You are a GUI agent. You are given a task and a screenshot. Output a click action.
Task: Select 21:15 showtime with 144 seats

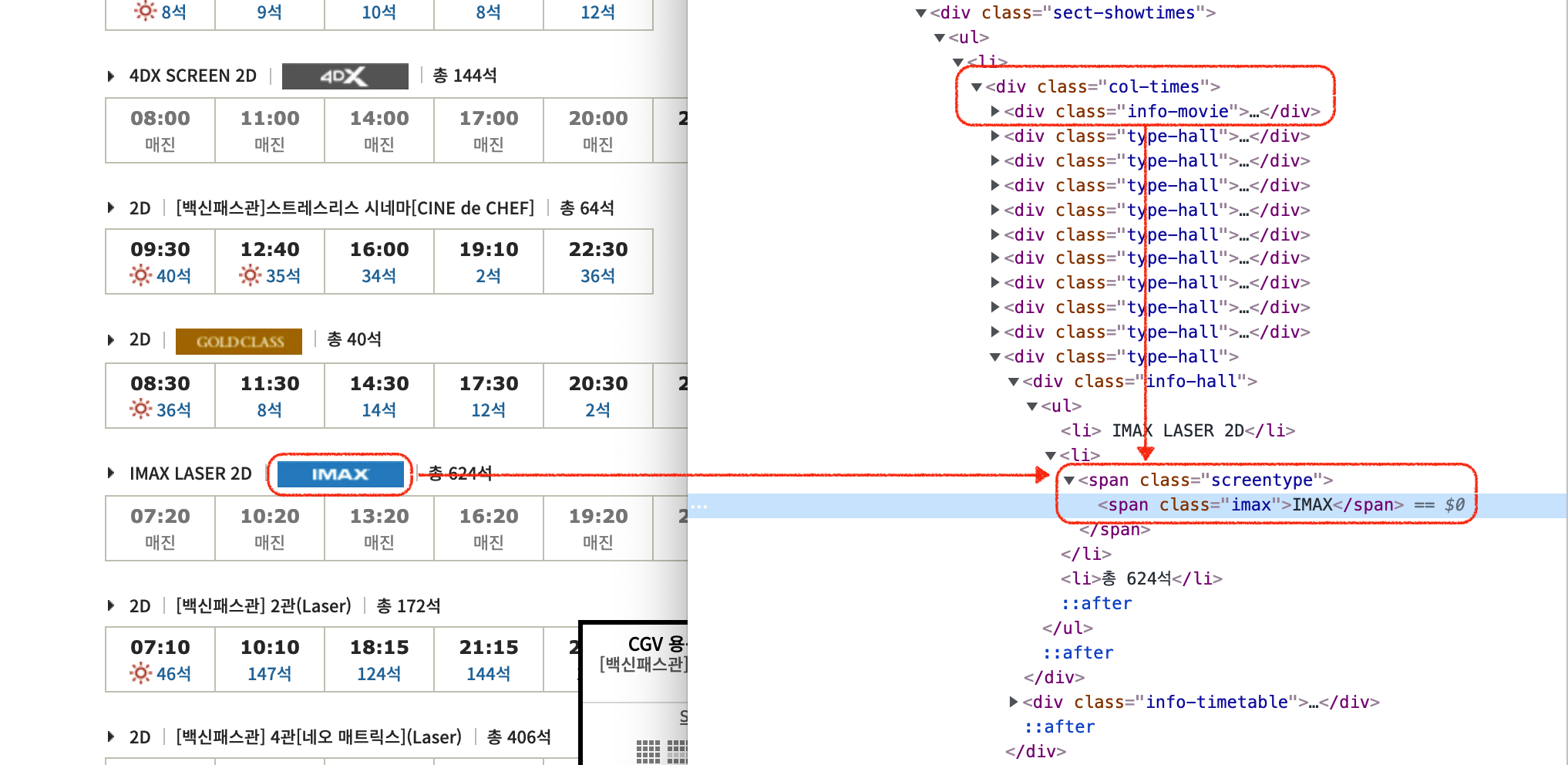(489, 659)
